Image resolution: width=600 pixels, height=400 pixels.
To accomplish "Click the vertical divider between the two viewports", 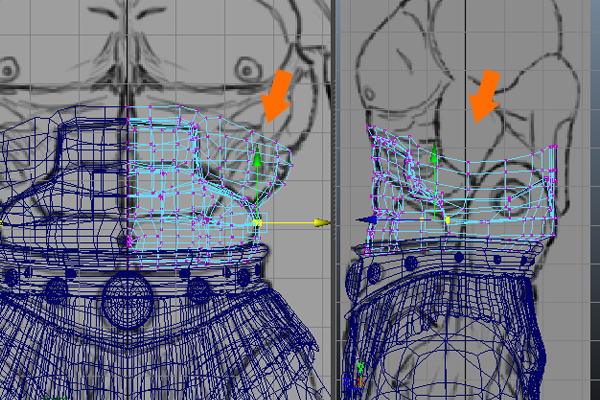I will click(335, 200).
